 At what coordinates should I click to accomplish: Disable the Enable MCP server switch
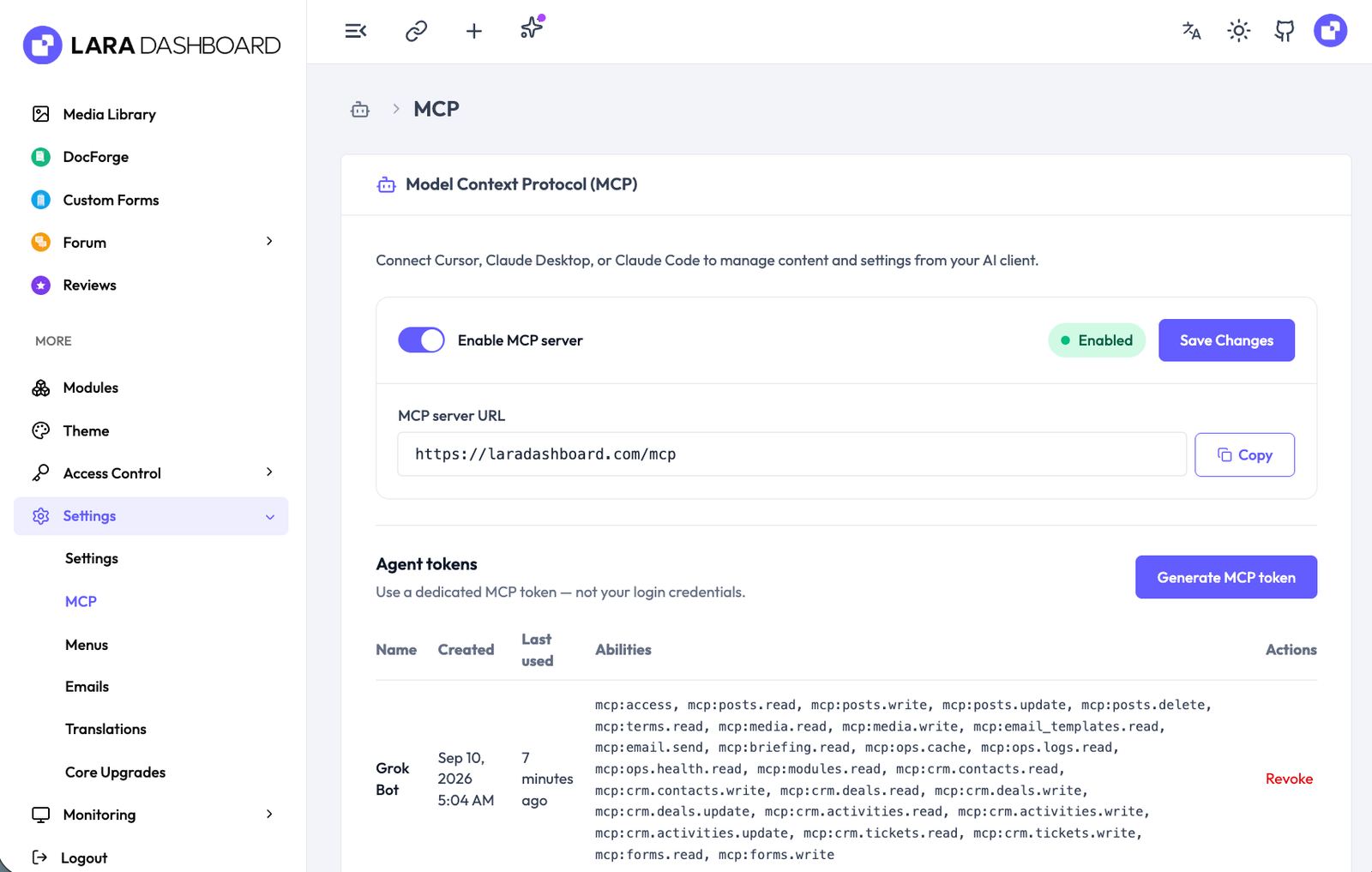coord(421,340)
